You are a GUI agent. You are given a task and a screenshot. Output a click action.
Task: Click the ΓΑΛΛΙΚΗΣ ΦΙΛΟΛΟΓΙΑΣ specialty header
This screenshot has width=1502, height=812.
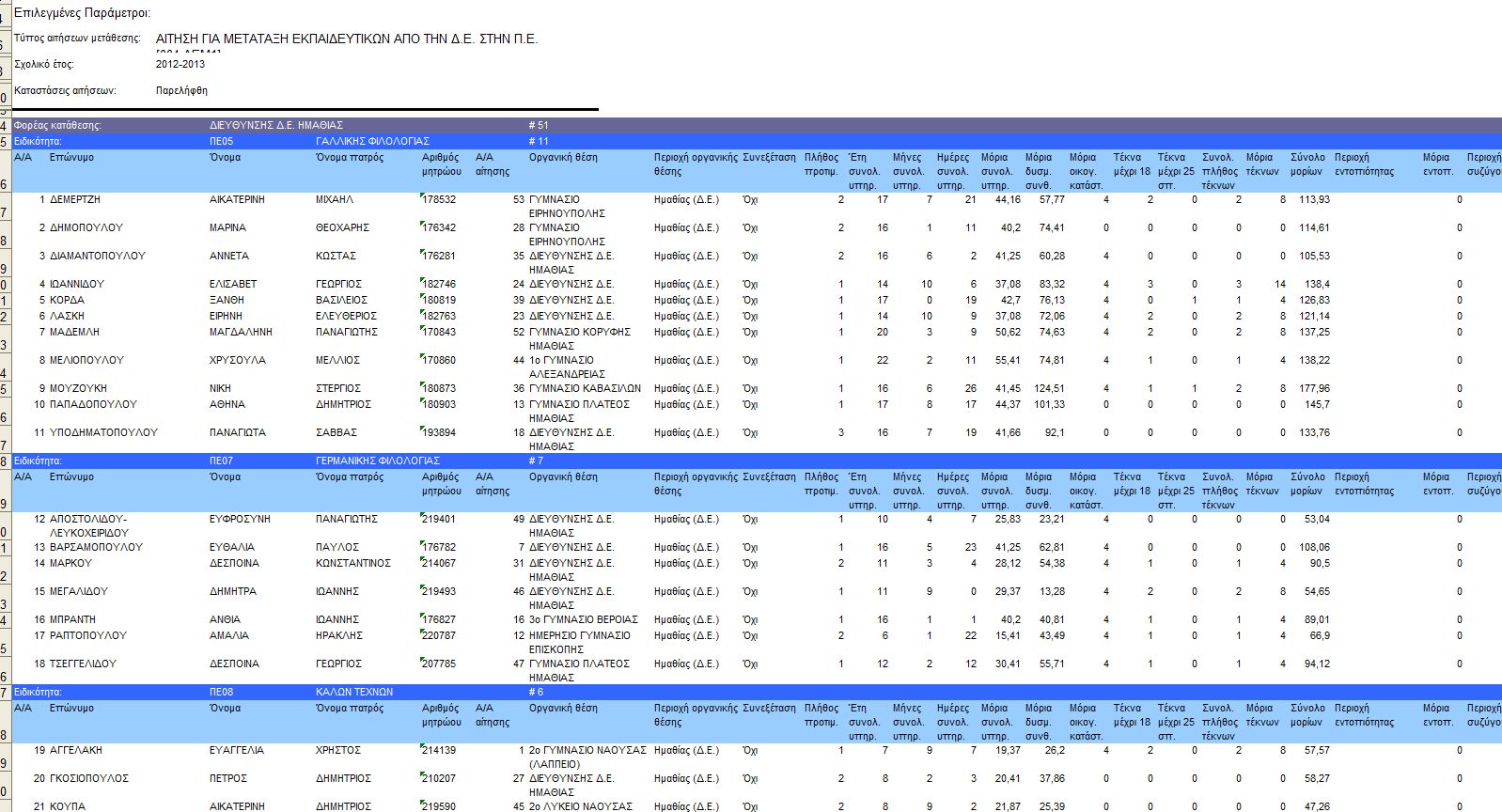[x=372, y=141]
